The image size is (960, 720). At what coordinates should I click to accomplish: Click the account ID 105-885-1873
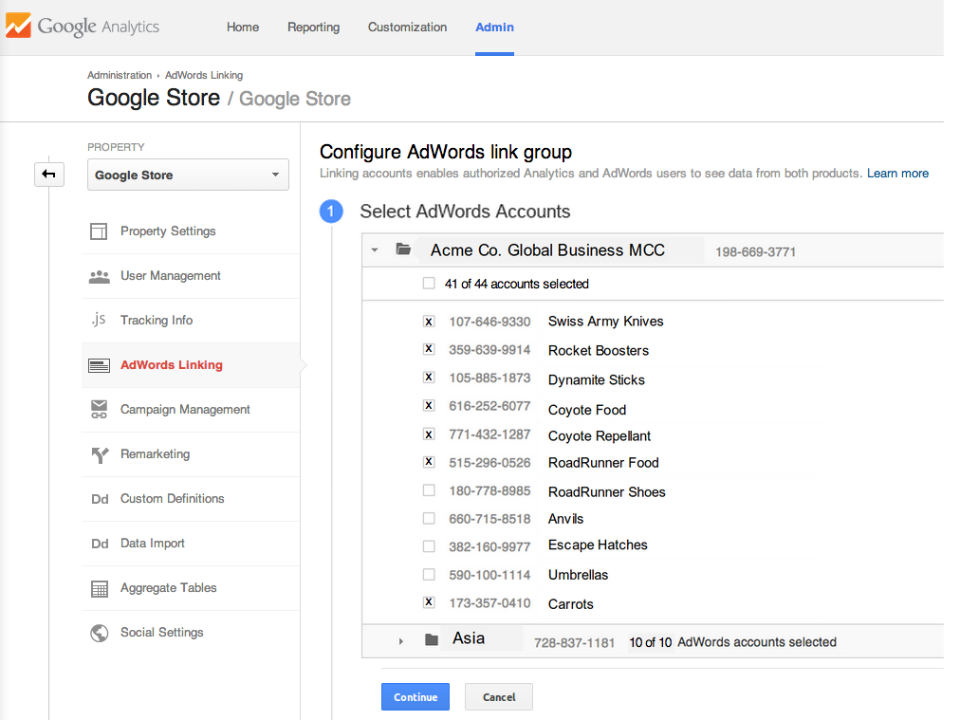490,378
